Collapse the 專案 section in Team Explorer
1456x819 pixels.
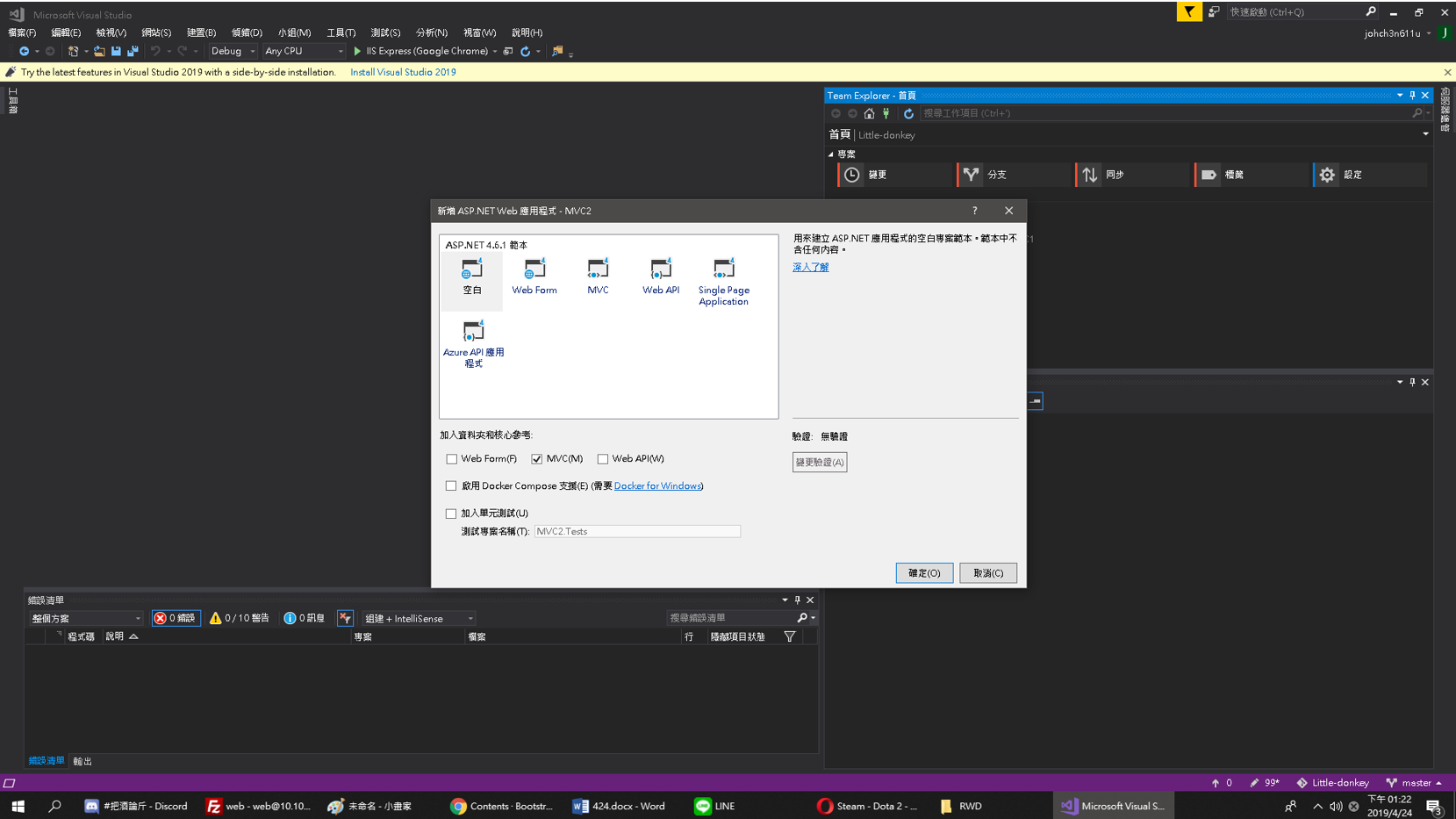[831, 154]
